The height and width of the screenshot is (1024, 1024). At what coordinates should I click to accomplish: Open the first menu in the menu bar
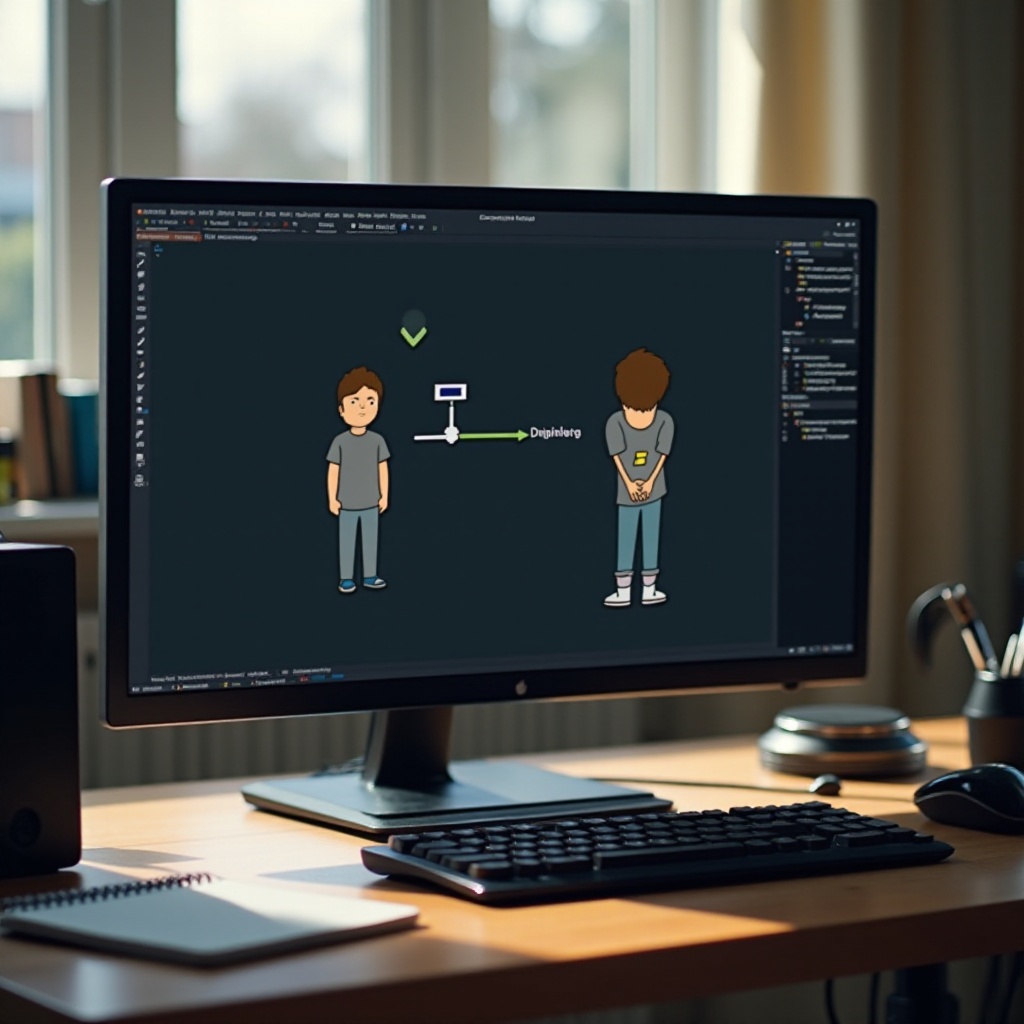(x=153, y=213)
